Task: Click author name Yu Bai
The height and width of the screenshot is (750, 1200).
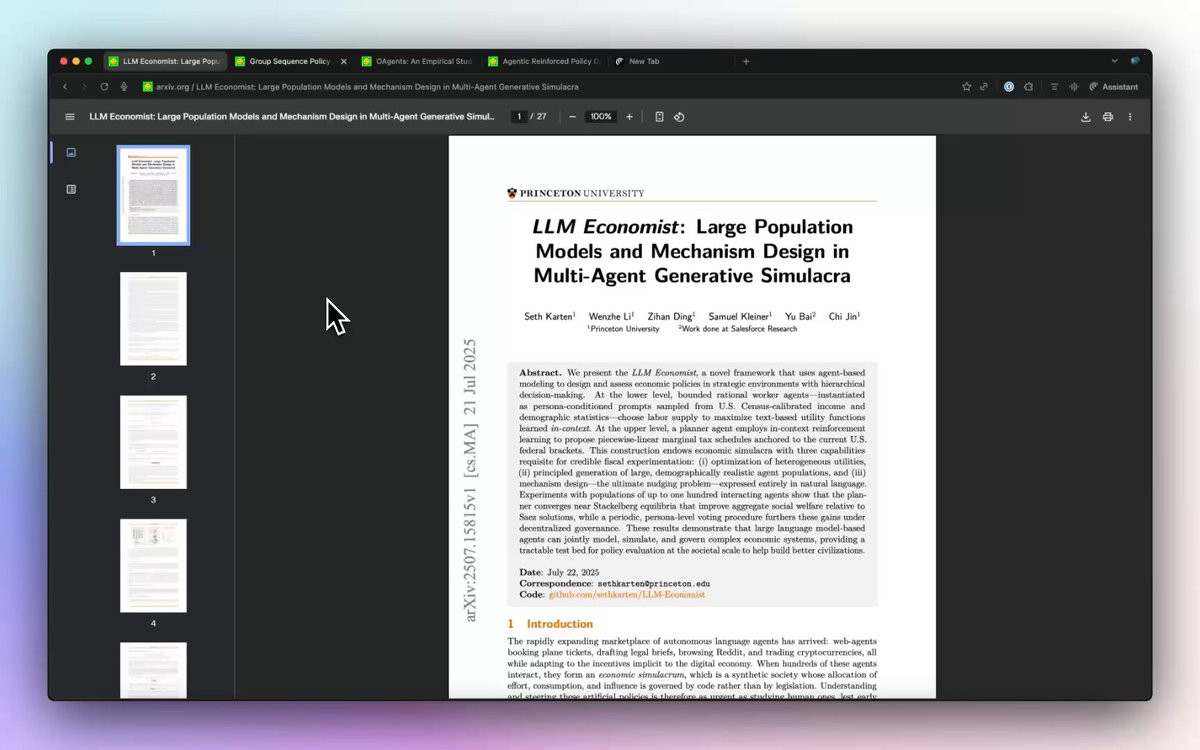Action: (800, 316)
